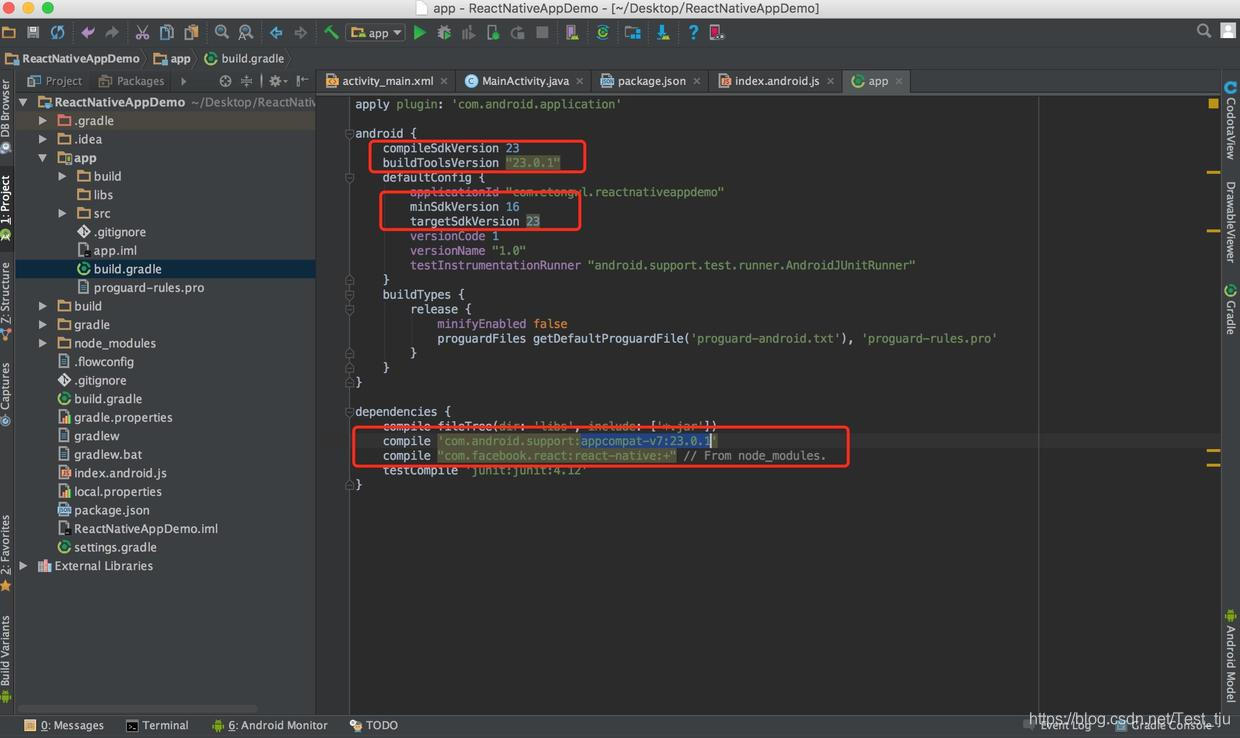Viewport: 1240px width, 738px height.
Task: Open the Terminal tool window
Action: click(x=157, y=725)
